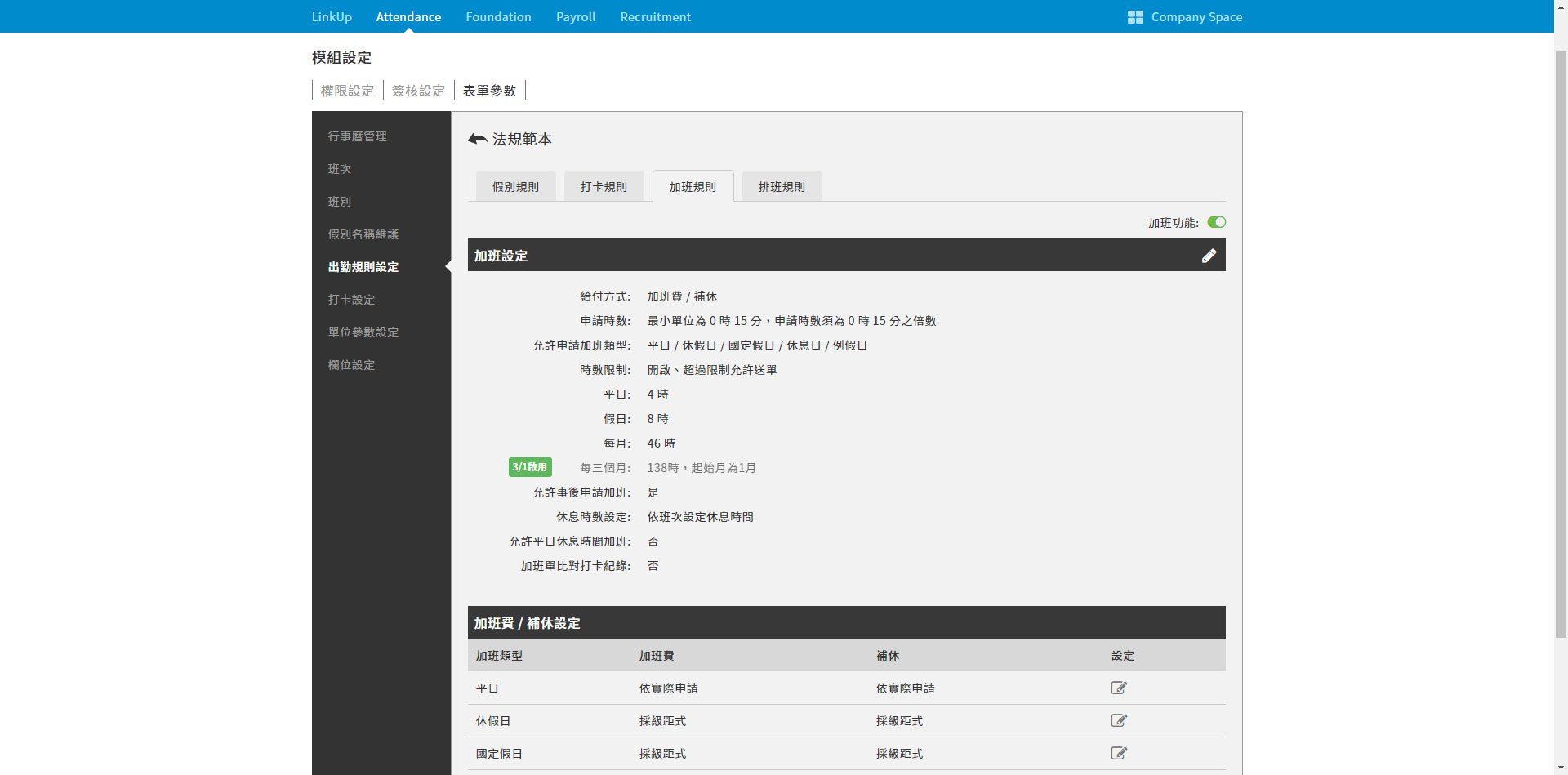Edit the 國定假日 overtime row settings

(x=1119, y=753)
